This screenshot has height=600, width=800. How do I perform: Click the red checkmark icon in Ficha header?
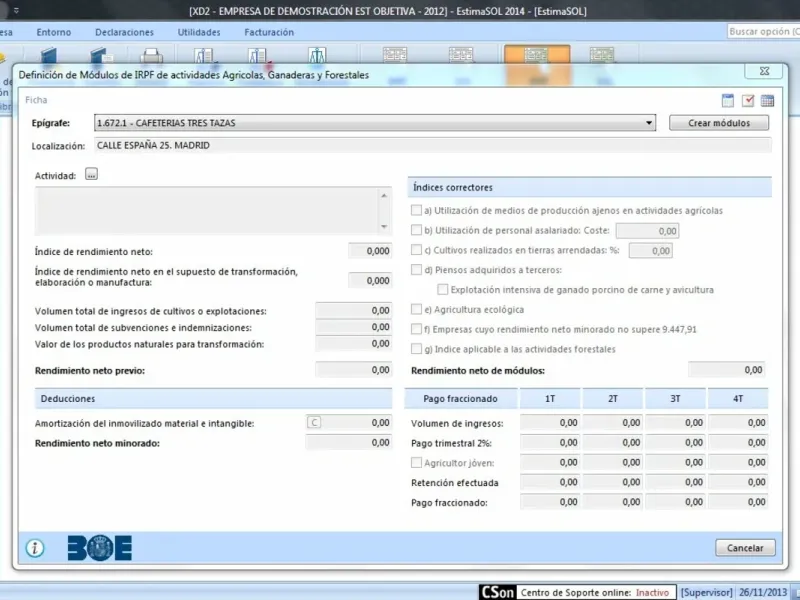748,101
